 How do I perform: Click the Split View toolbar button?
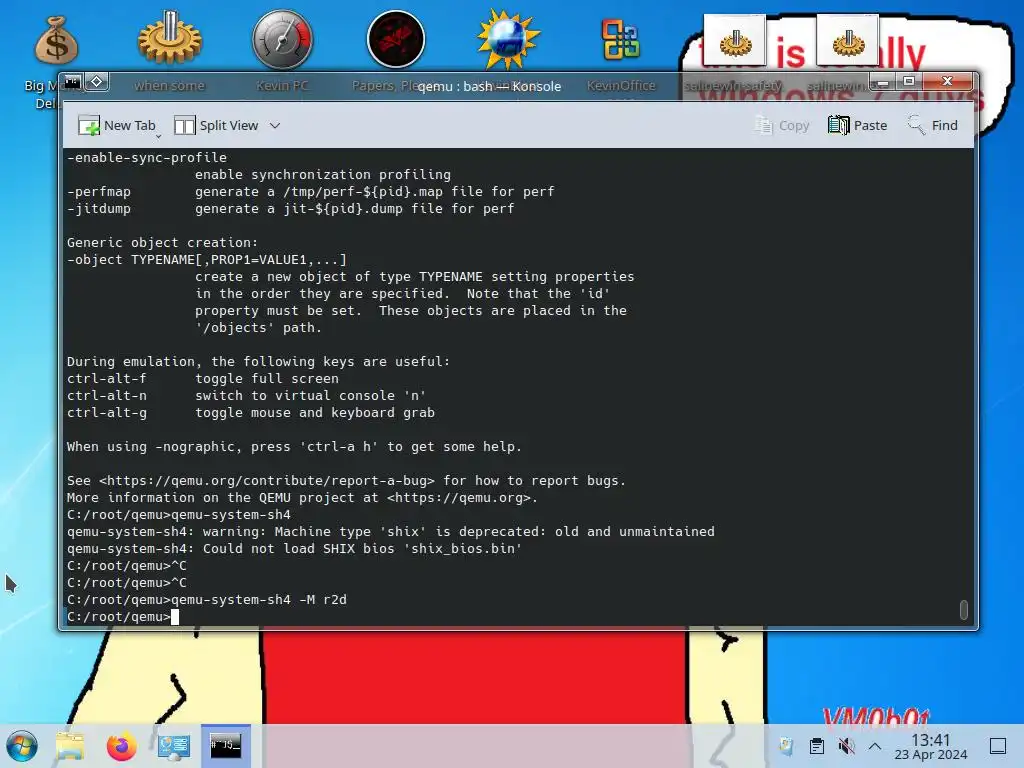(x=216, y=125)
